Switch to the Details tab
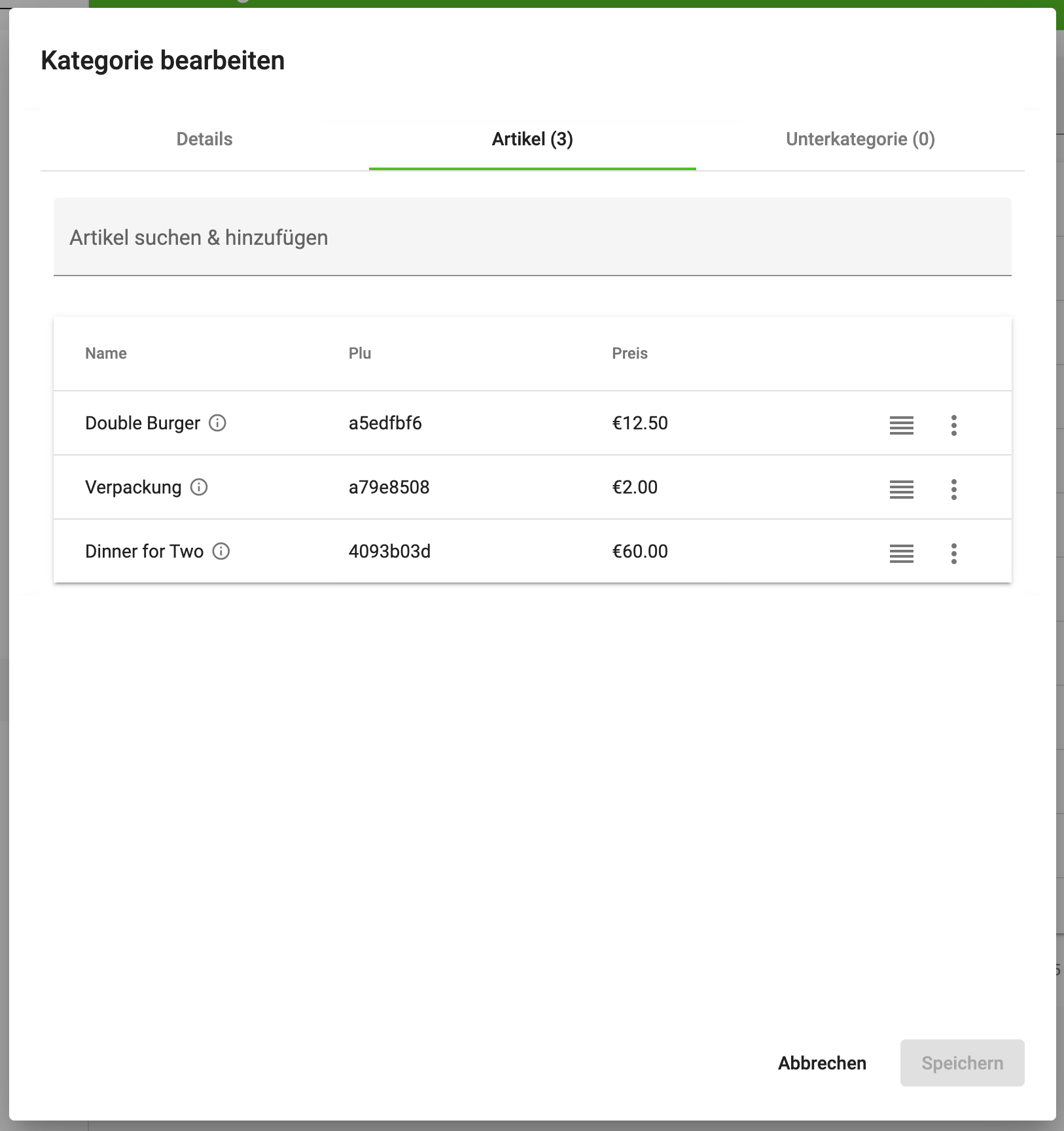Viewport: 1064px width, 1131px height. (x=204, y=139)
